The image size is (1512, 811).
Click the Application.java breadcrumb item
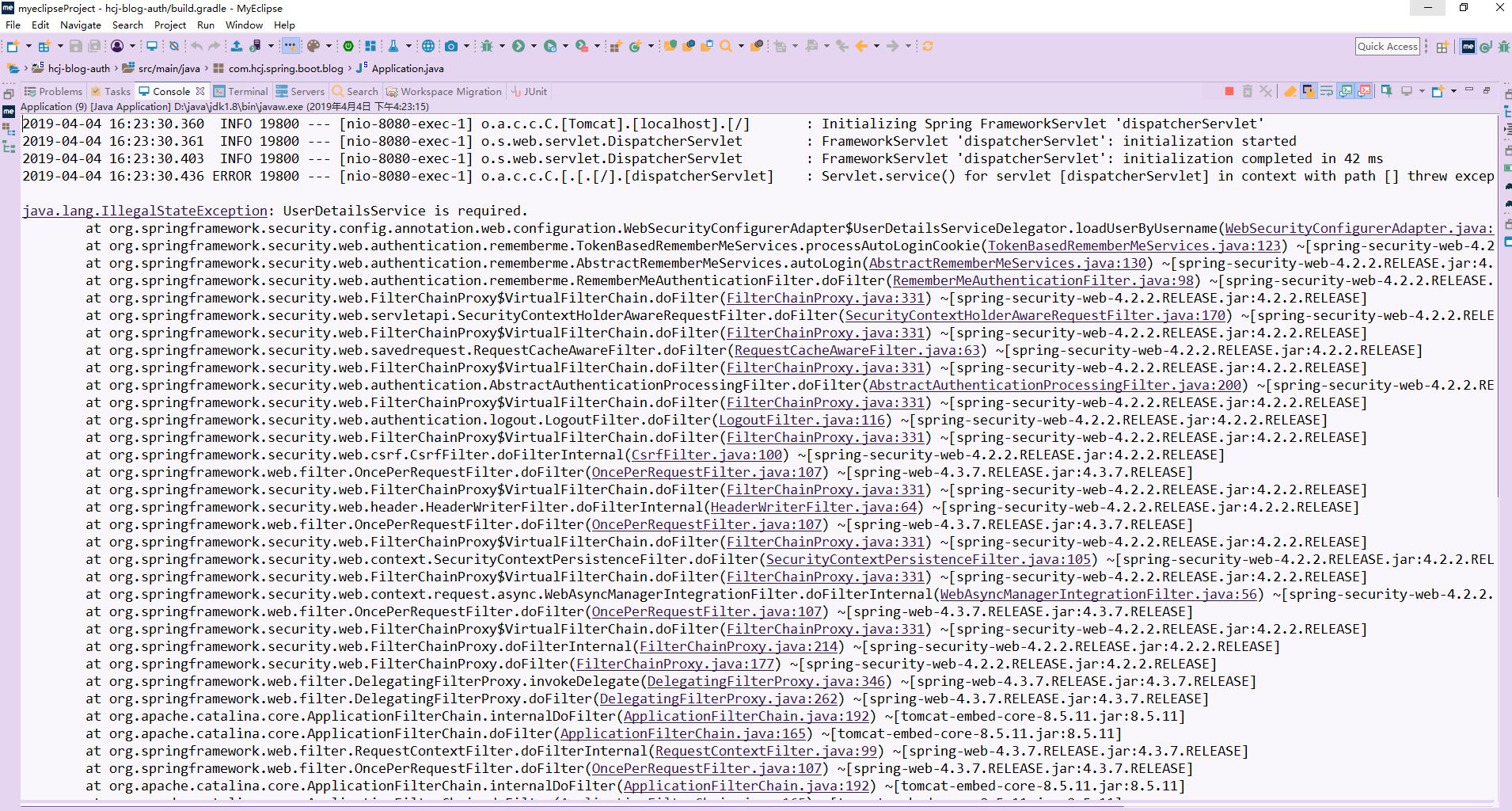tap(401, 68)
